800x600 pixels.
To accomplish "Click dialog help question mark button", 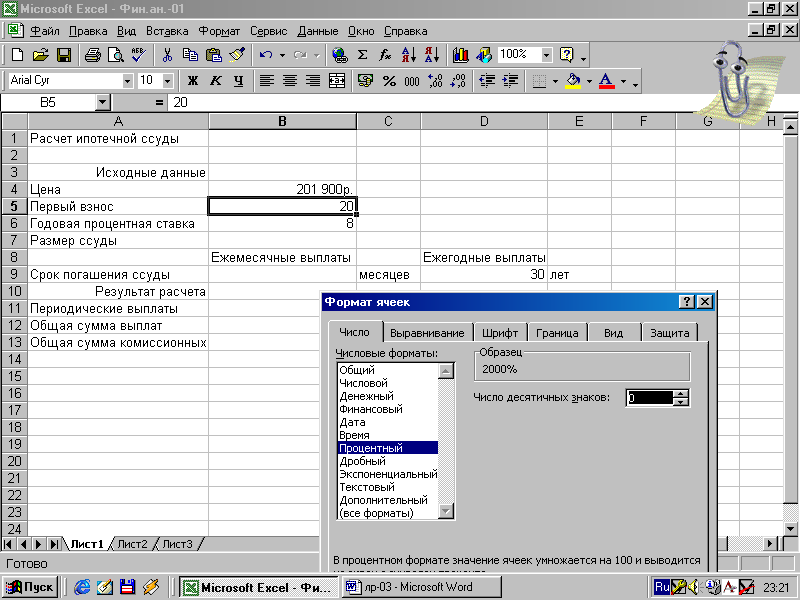I will 687,302.
